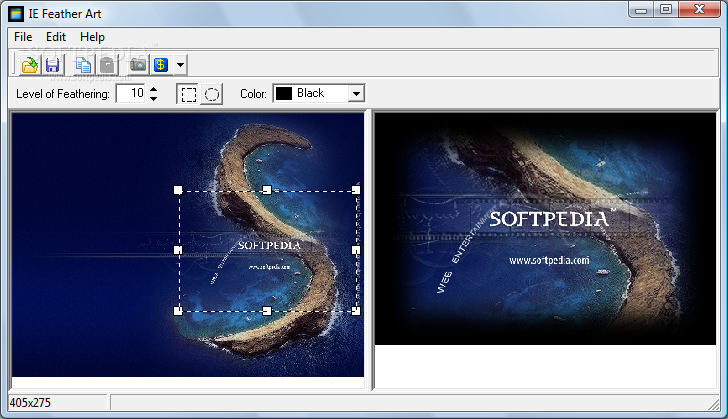Click the 405x275 size text in the status bar
This screenshot has height=419, width=728.
[x=30, y=403]
